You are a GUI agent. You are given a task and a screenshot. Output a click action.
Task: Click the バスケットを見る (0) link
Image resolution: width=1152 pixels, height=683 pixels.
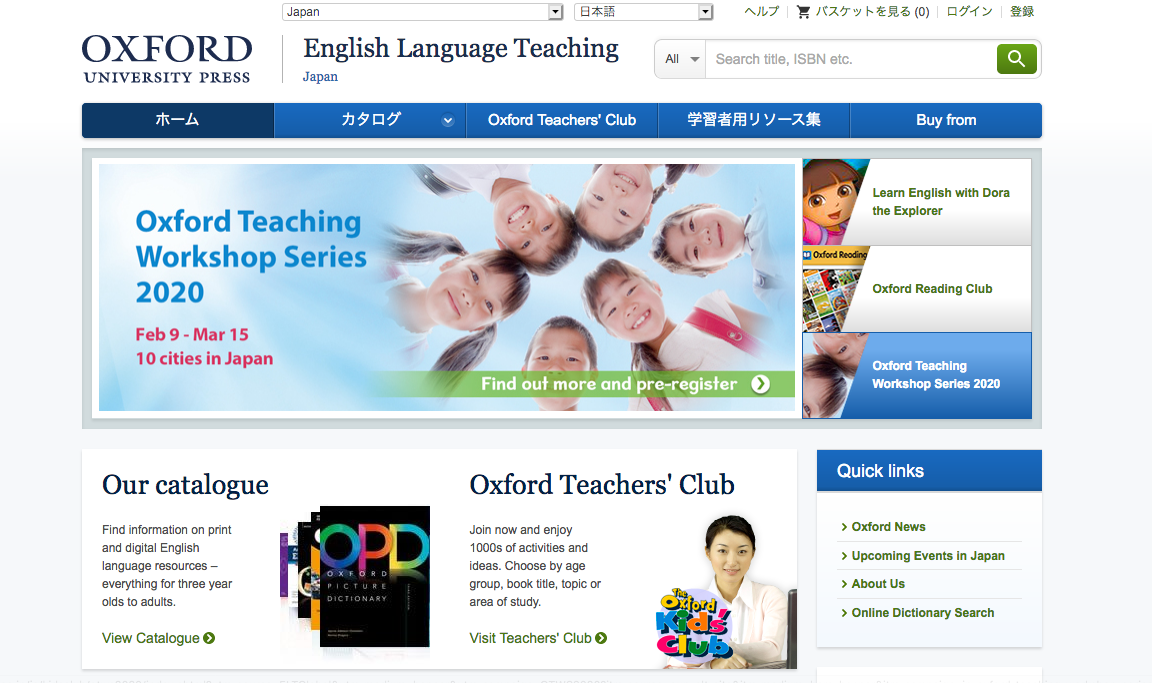click(x=872, y=12)
